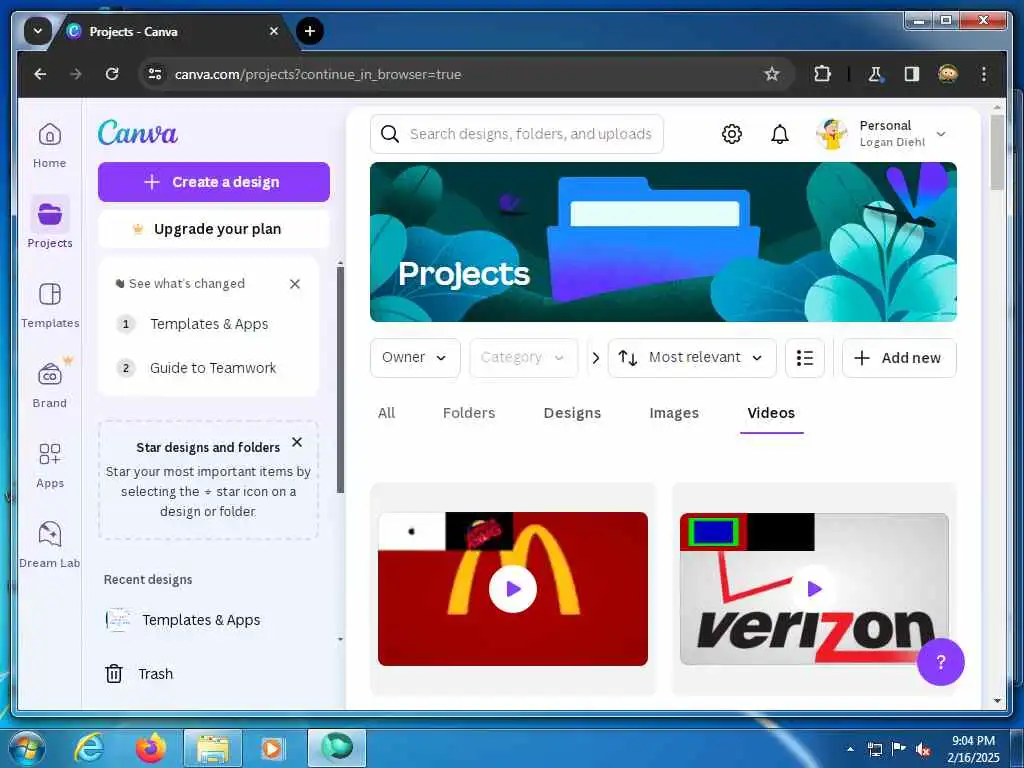This screenshot has width=1024, height=768.
Task: Select the Videos tab
Action: pyautogui.click(x=771, y=413)
